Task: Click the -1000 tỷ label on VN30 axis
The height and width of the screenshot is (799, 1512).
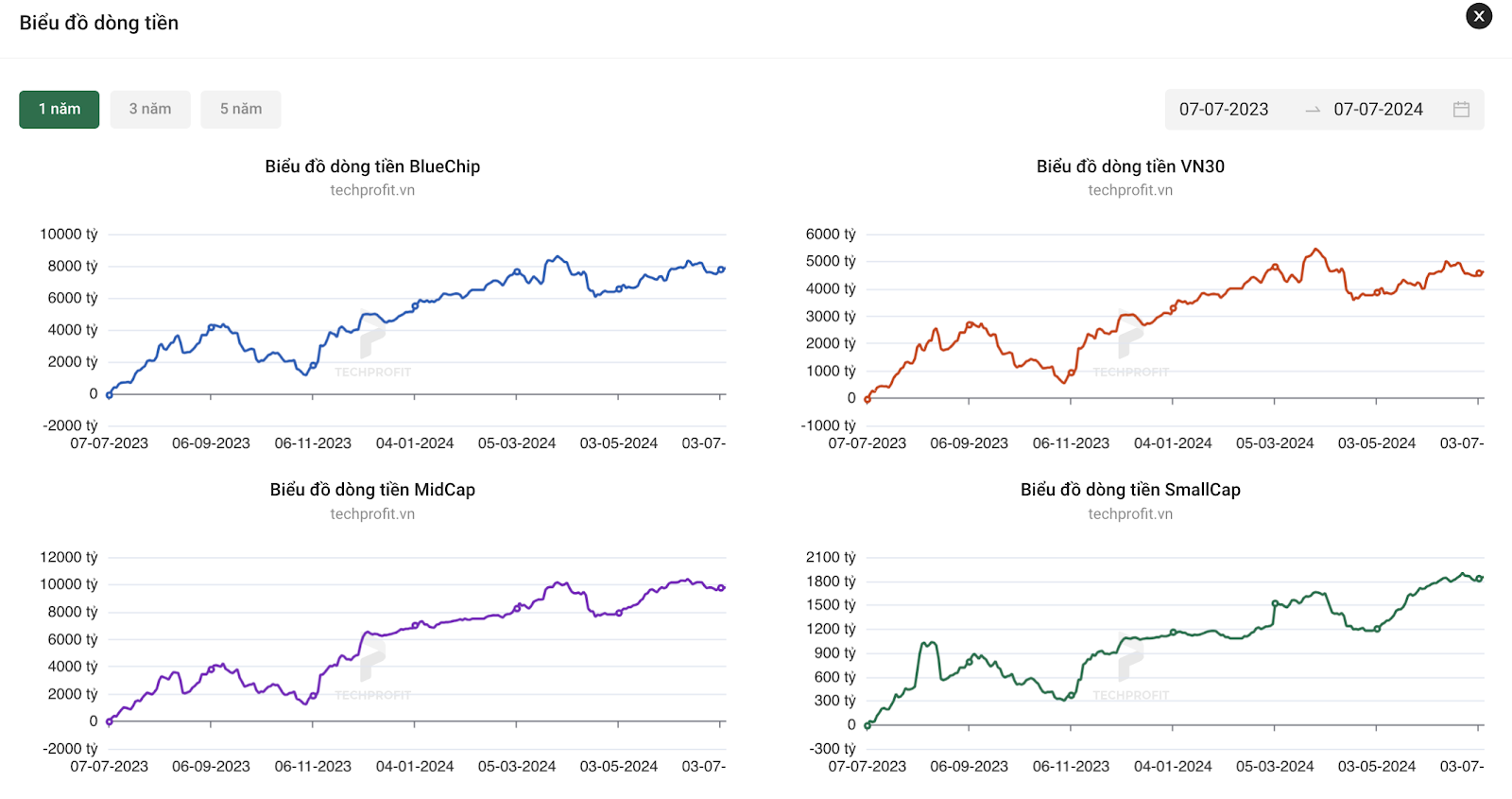Action: [x=828, y=426]
